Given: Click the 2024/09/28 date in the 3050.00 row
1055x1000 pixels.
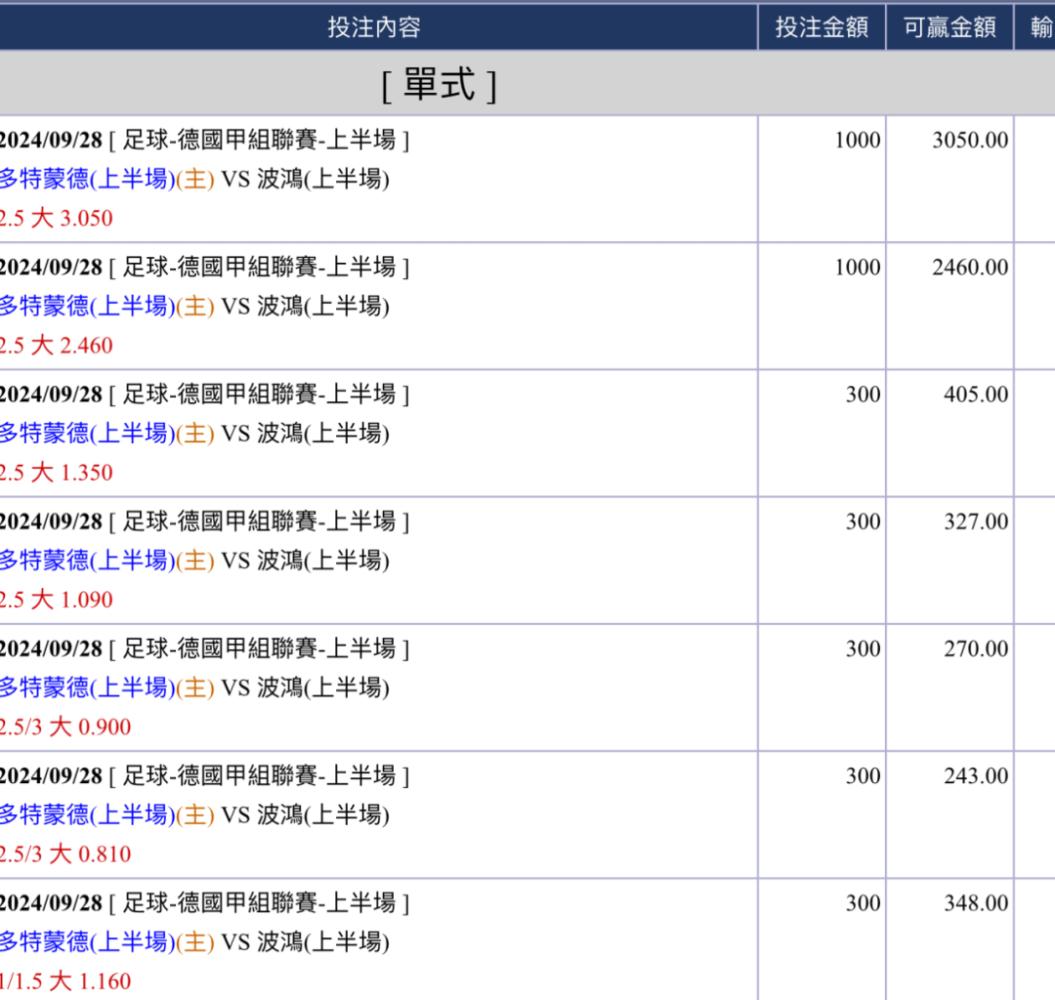Looking at the screenshot, I should pos(51,140).
